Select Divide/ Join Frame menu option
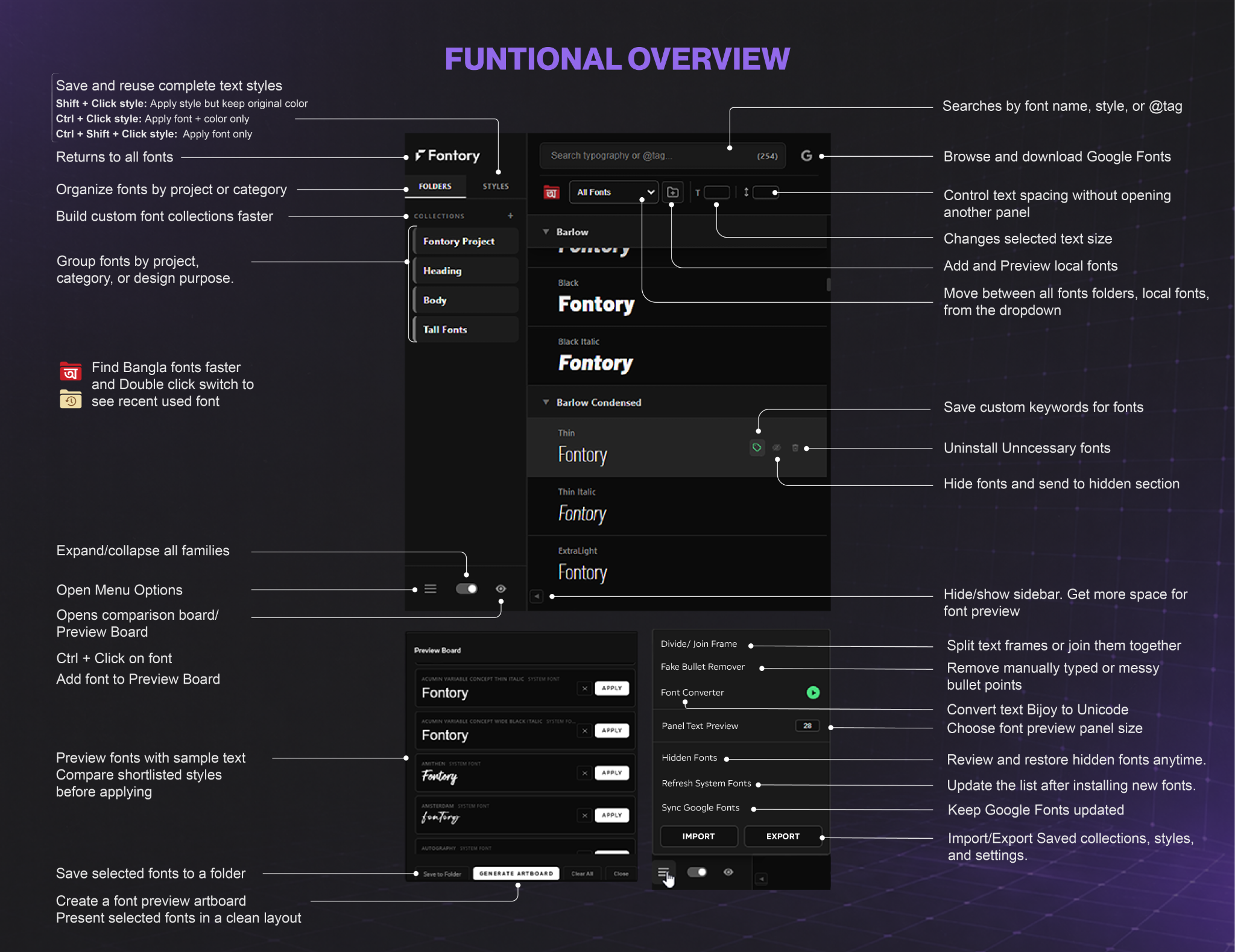The height and width of the screenshot is (952, 1235). [x=699, y=644]
